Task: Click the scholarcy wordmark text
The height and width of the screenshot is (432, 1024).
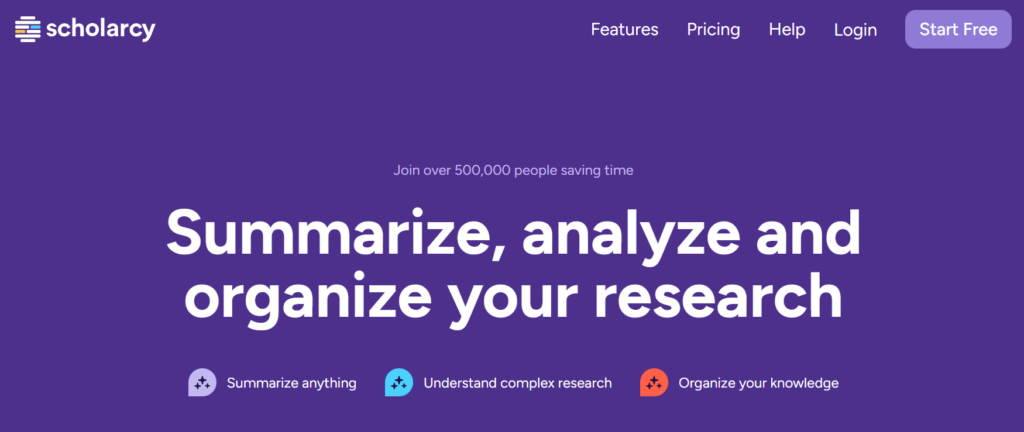Action: point(101,29)
